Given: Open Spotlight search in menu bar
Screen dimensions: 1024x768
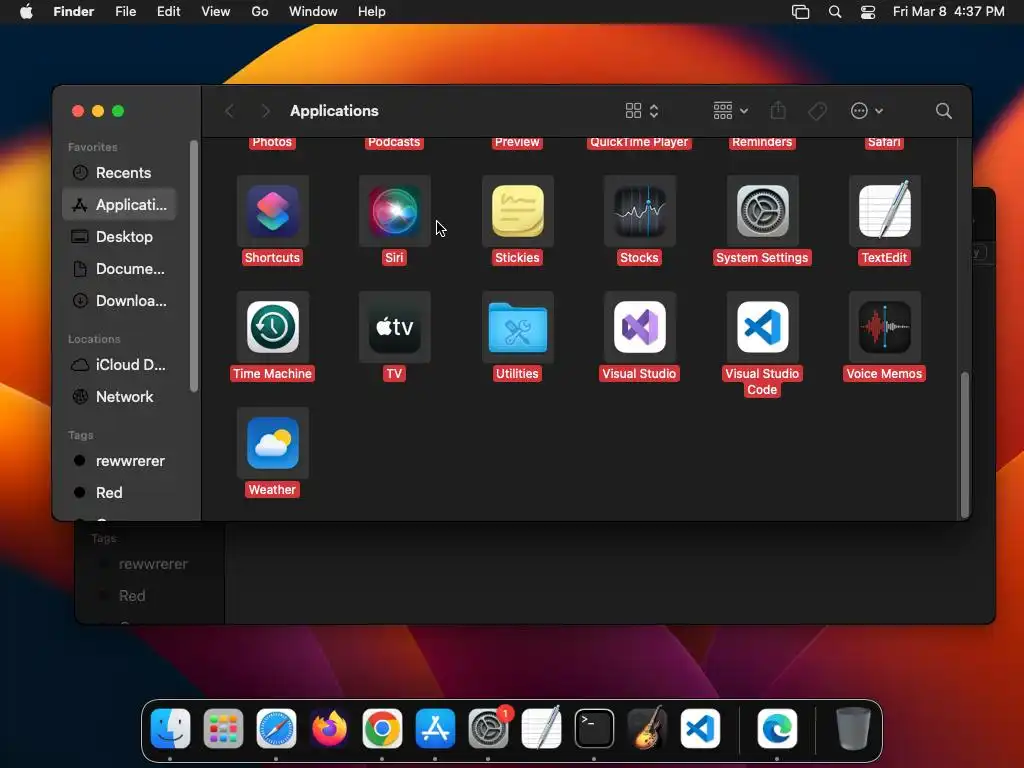Looking at the screenshot, I should pyautogui.click(x=835, y=12).
